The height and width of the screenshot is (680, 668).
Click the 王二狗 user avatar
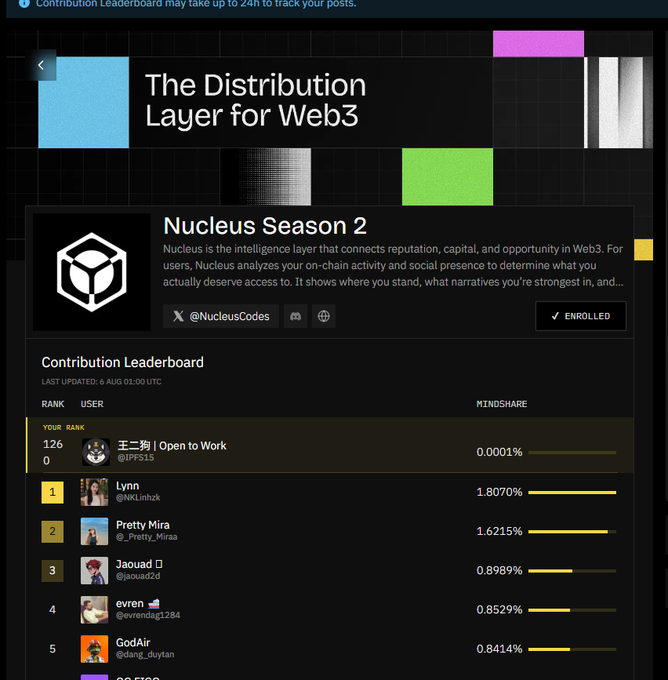click(96, 452)
